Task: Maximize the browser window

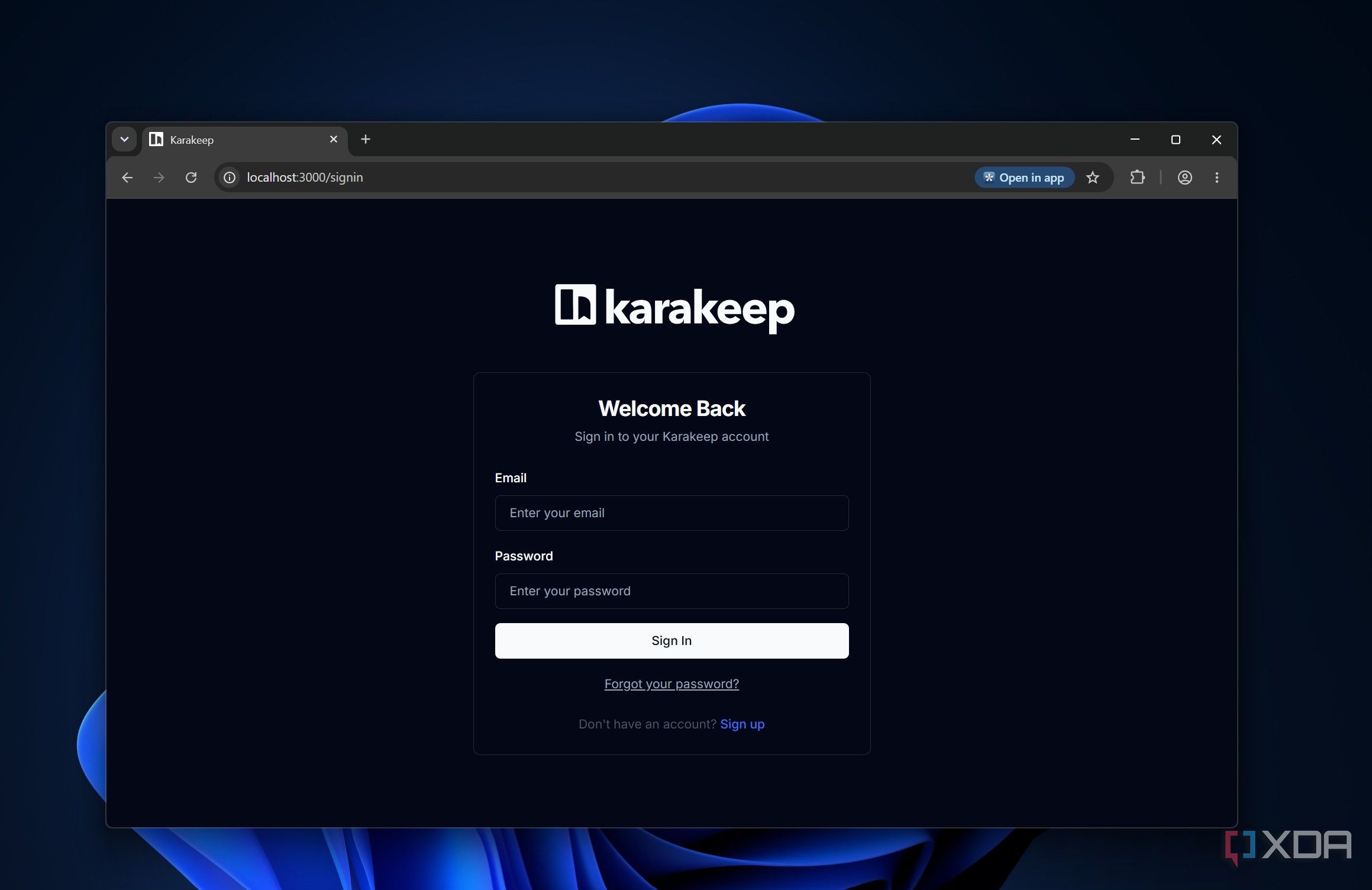Action: pyautogui.click(x=1176, y=140)
